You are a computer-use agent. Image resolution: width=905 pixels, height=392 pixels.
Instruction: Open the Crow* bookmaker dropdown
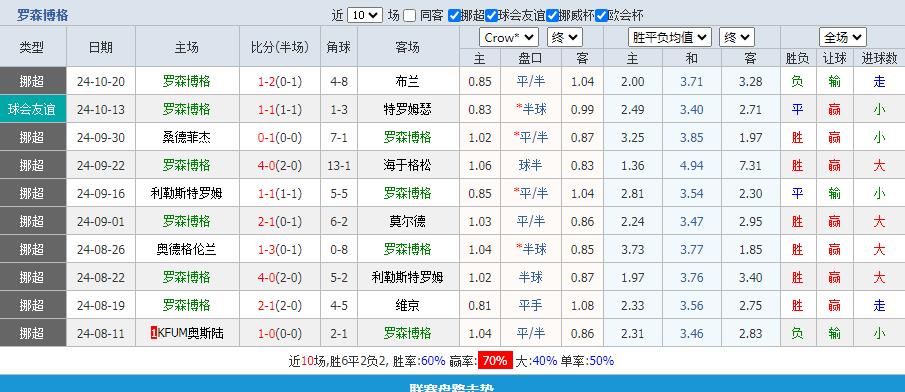tap(508, 38)
